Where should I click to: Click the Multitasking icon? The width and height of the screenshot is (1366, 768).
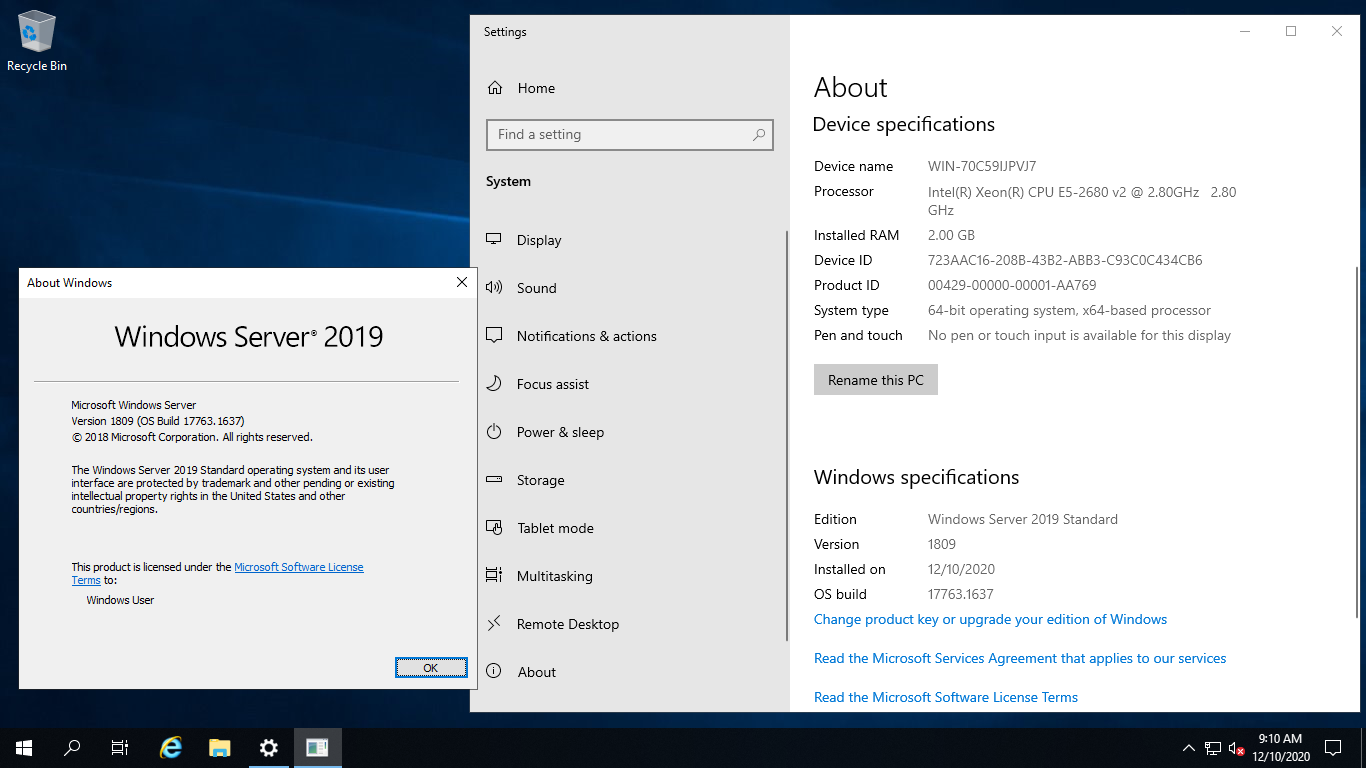point(494,576)
